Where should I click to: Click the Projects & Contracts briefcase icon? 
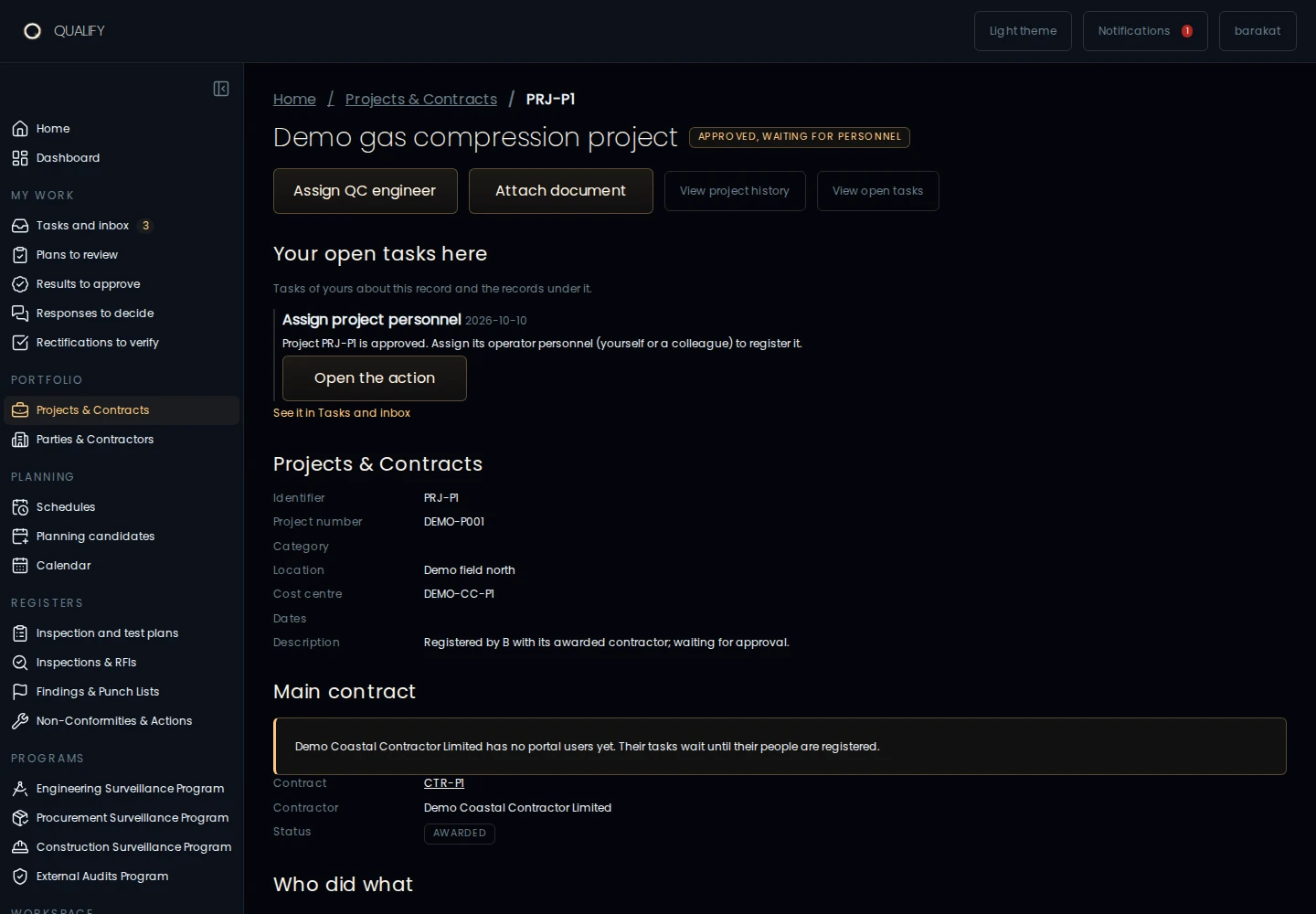(20, 410)
